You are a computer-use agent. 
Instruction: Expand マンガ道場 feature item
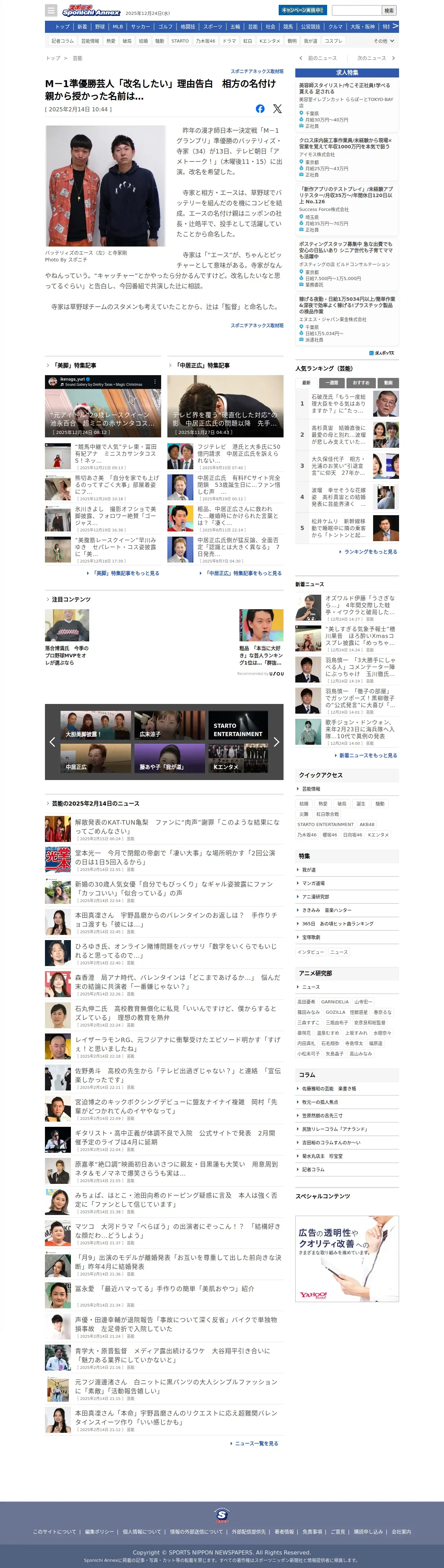click(347, 883)
